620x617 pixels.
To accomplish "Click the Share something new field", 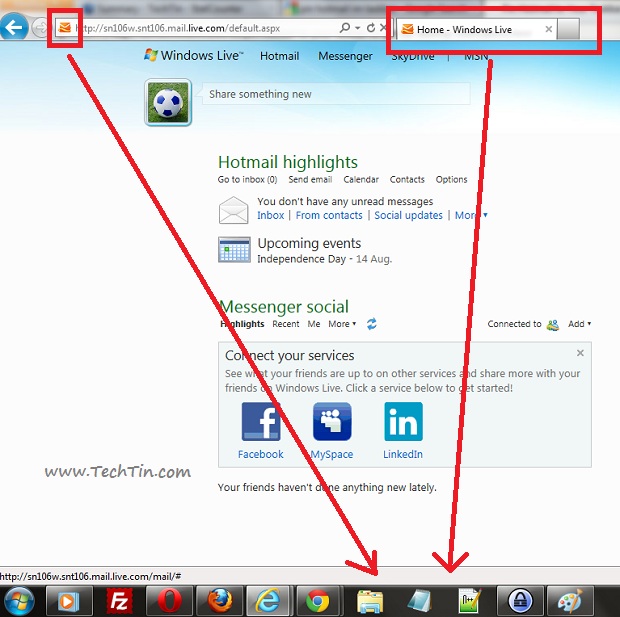I will 336,94.
